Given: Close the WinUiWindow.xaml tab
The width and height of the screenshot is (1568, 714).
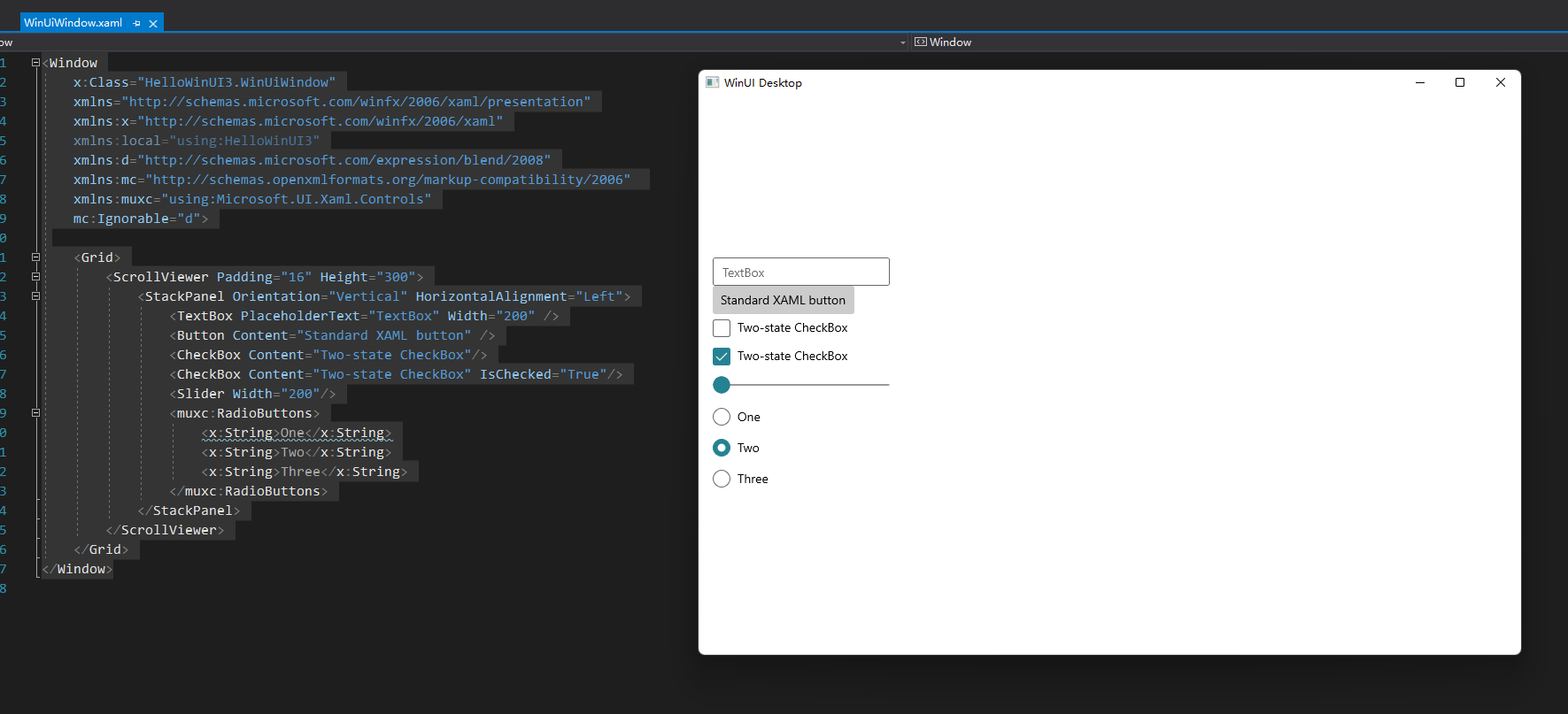Looking at the screenshot, I should [153, 23].
